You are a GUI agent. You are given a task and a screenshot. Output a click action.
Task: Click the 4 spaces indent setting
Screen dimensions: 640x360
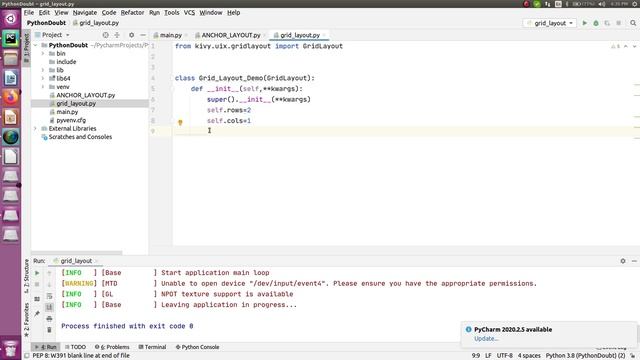coord(529,356)
